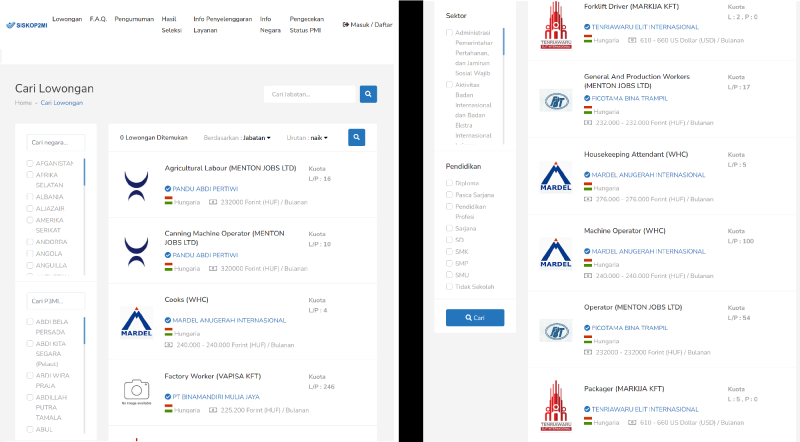Click salary money icon on Cooks (WHC) listing
This screenshot has height=442, width=800.
[168, 345]
